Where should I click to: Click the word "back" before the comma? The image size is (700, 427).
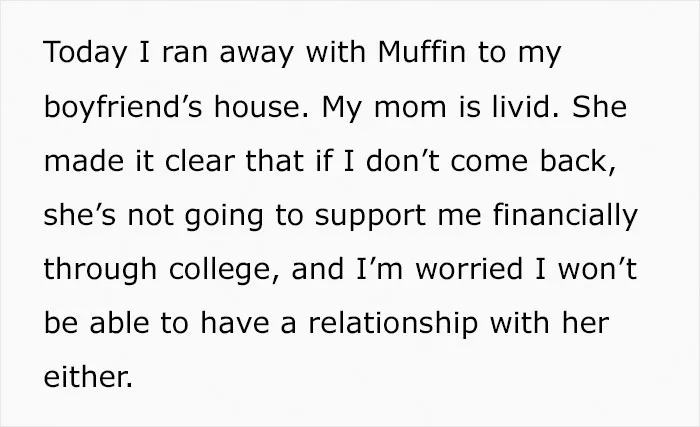coord(573,160)
